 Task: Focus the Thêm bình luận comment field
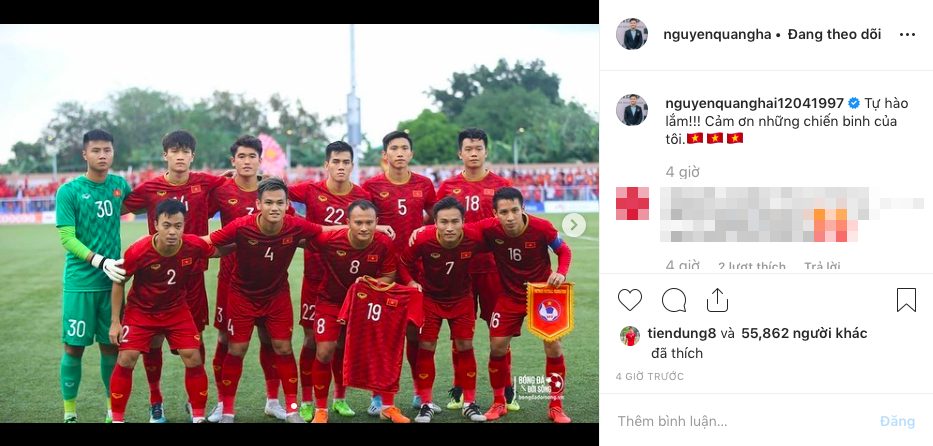click(738, 422)
